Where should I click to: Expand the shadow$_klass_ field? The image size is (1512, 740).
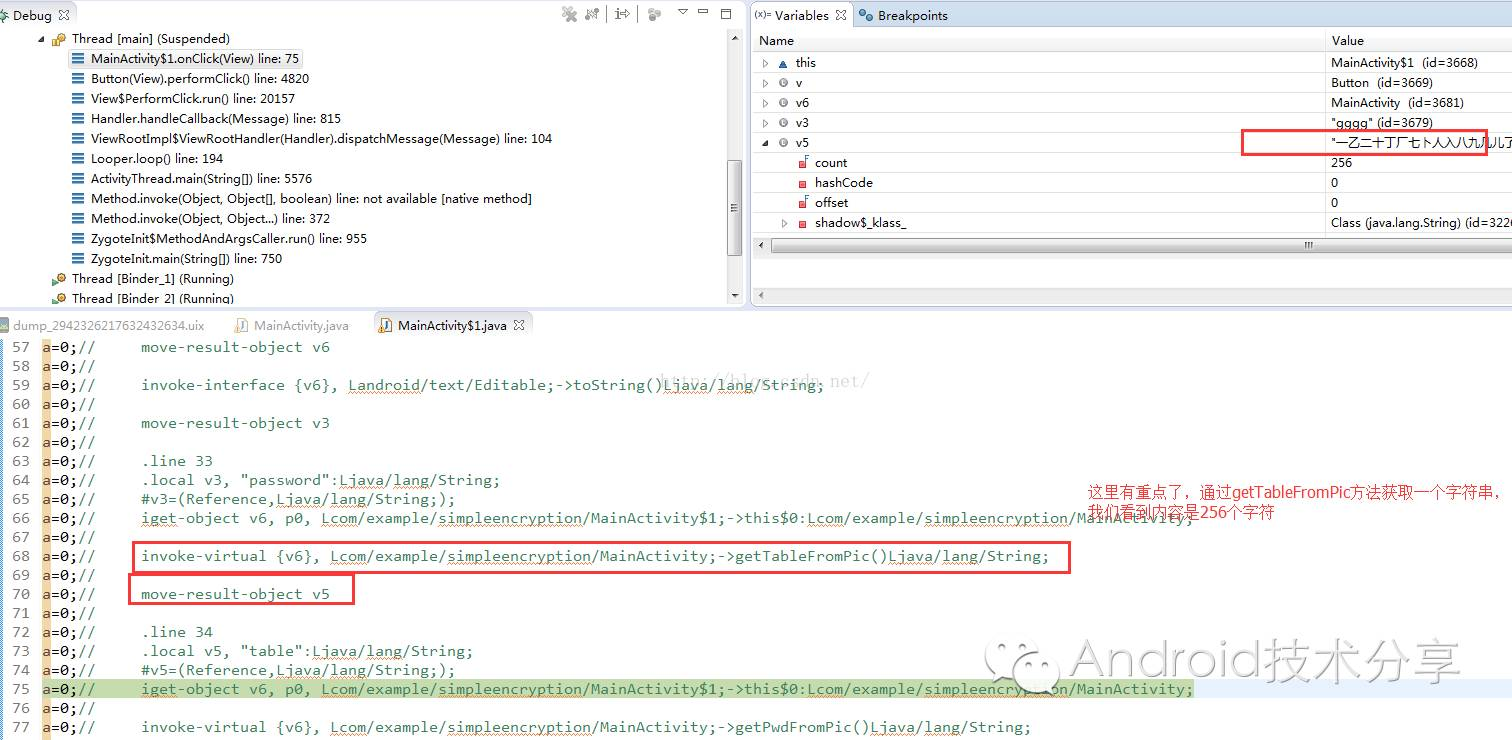[x=785, y=223]
